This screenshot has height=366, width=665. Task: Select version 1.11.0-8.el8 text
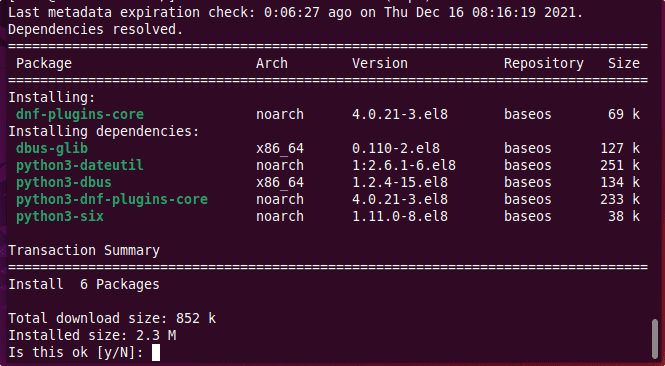[400, 216]
